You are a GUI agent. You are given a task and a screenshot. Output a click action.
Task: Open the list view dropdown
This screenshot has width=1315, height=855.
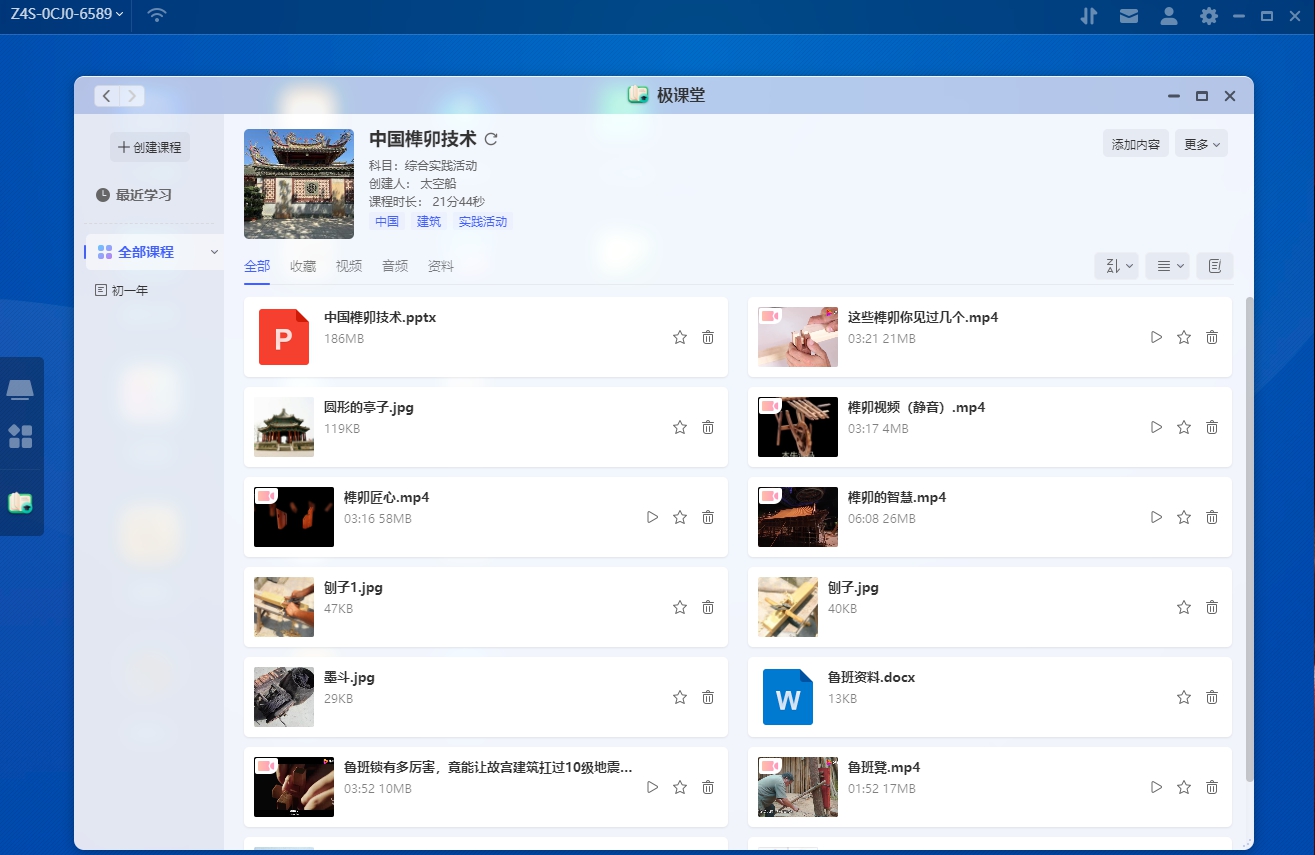[x=1167, y=265]
